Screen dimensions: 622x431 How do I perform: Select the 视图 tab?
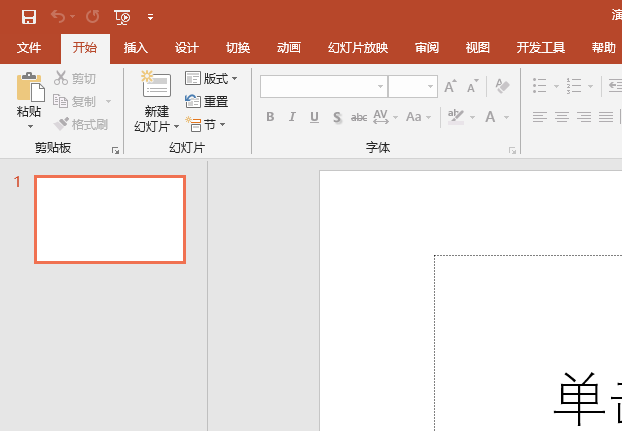(478, 48)
